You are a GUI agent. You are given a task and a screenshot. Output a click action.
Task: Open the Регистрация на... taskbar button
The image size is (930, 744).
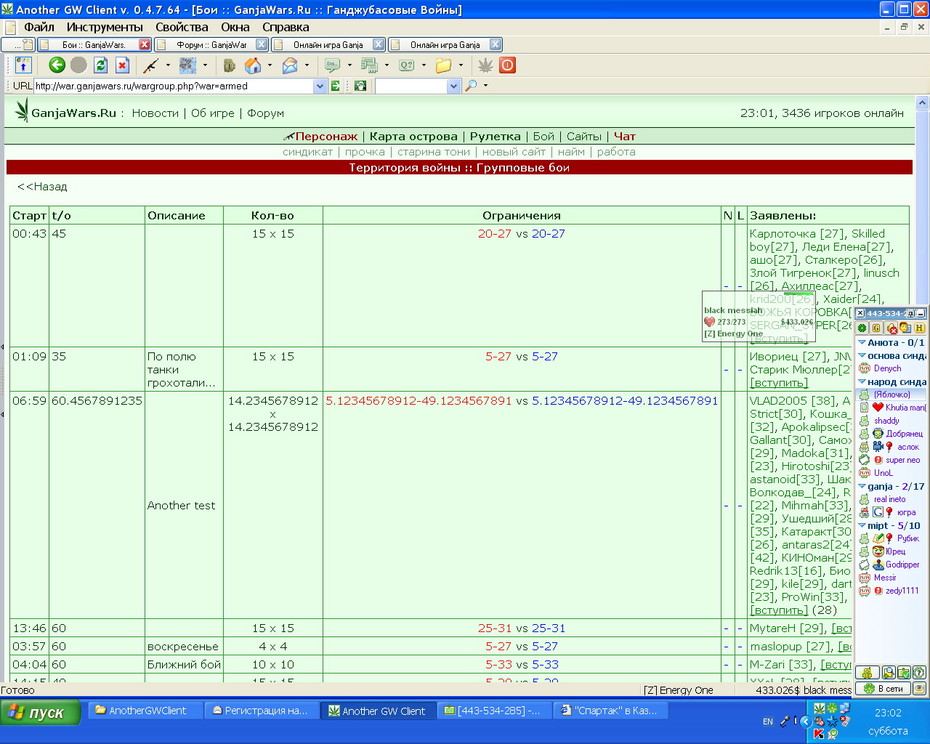(261, 710)
